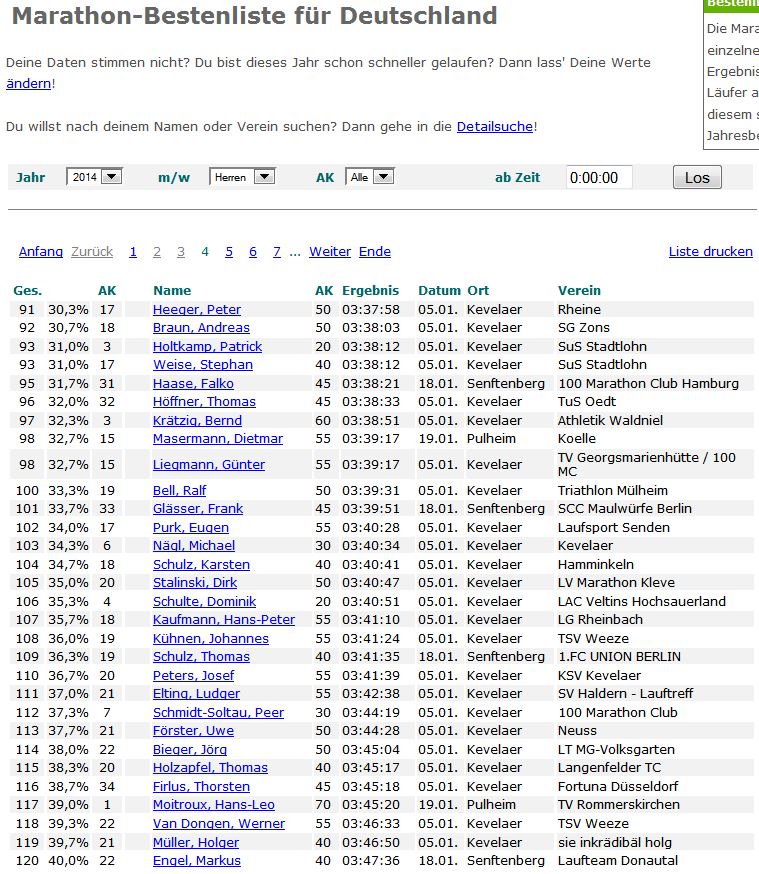The image size is (759, 874).
Task: Go to Anfang of the list
Action: point(41,251)
